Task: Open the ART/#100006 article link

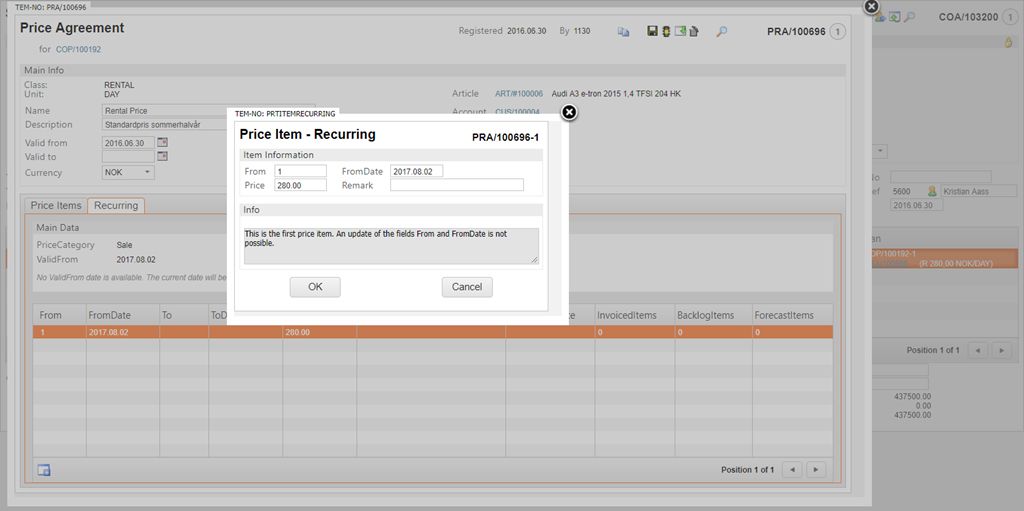Action: [518, 93]
